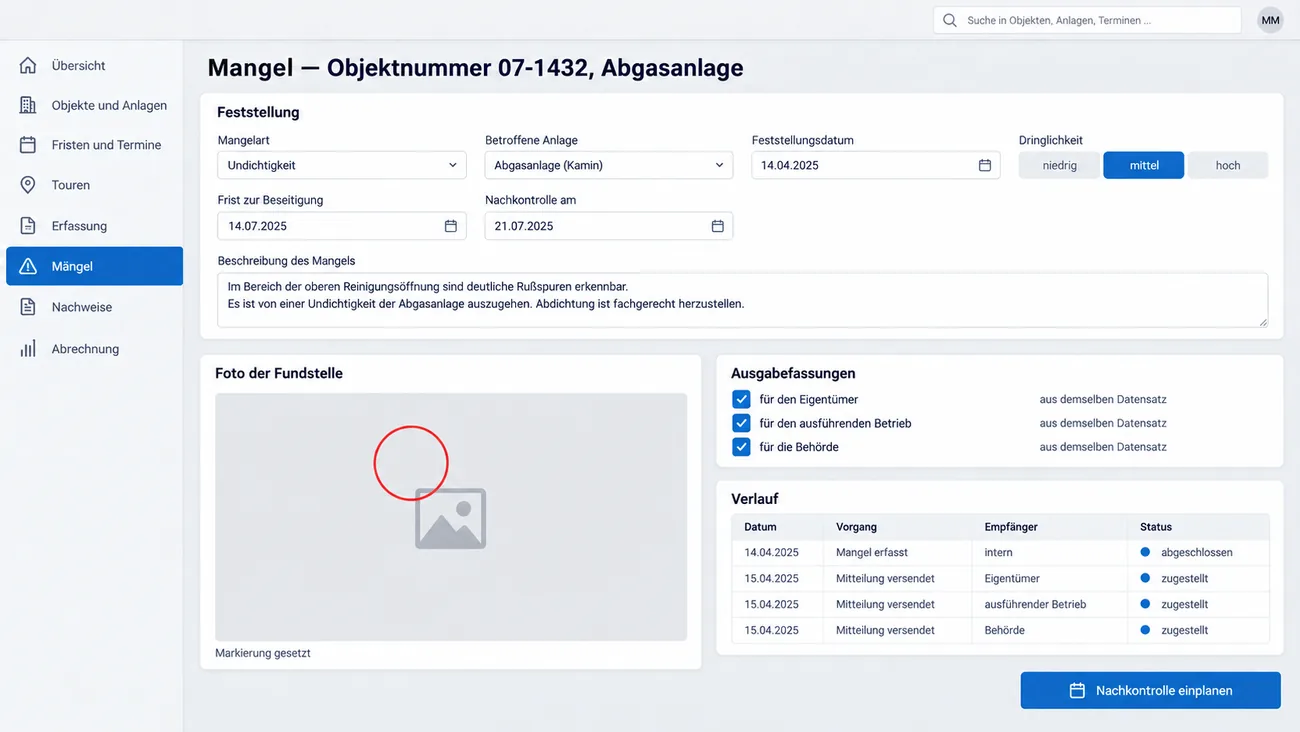This screenshot has height=732, width=1300.
Task: Uncheck 'für den Eigentümer' checkbox
Action: (741, 399)
